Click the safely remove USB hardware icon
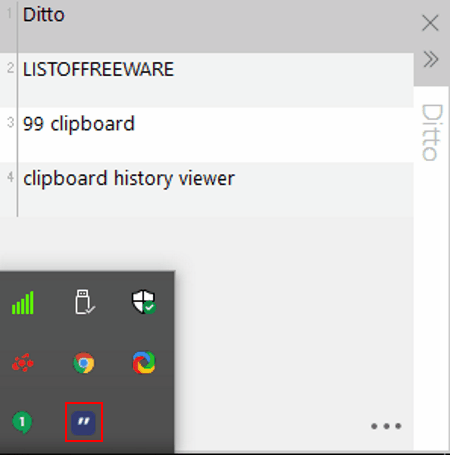Screen dimensions: 450x455 point(85,302)
